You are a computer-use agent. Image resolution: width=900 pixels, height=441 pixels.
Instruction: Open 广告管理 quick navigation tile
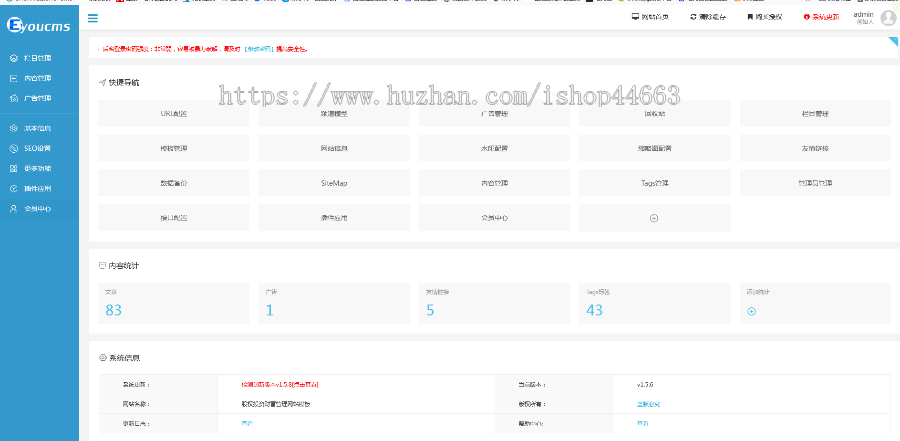click(494, 114)
